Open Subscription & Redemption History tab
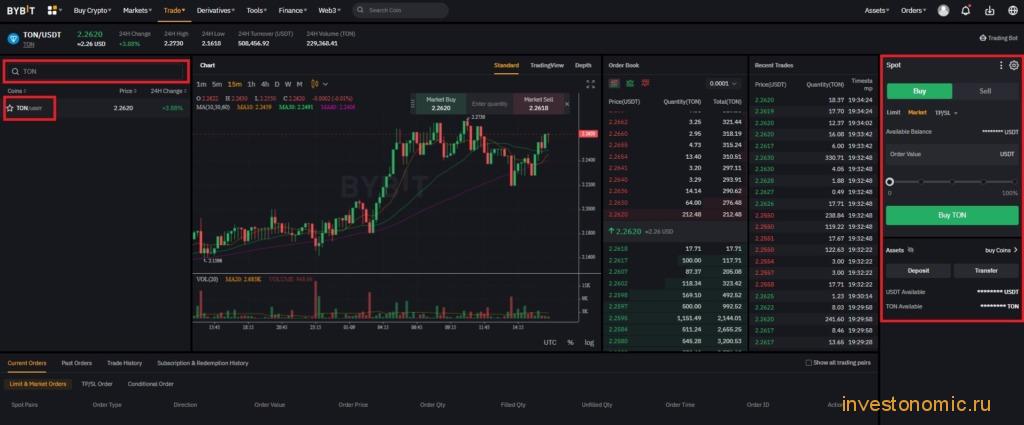 pyautogui.click(x=202, y=363)
